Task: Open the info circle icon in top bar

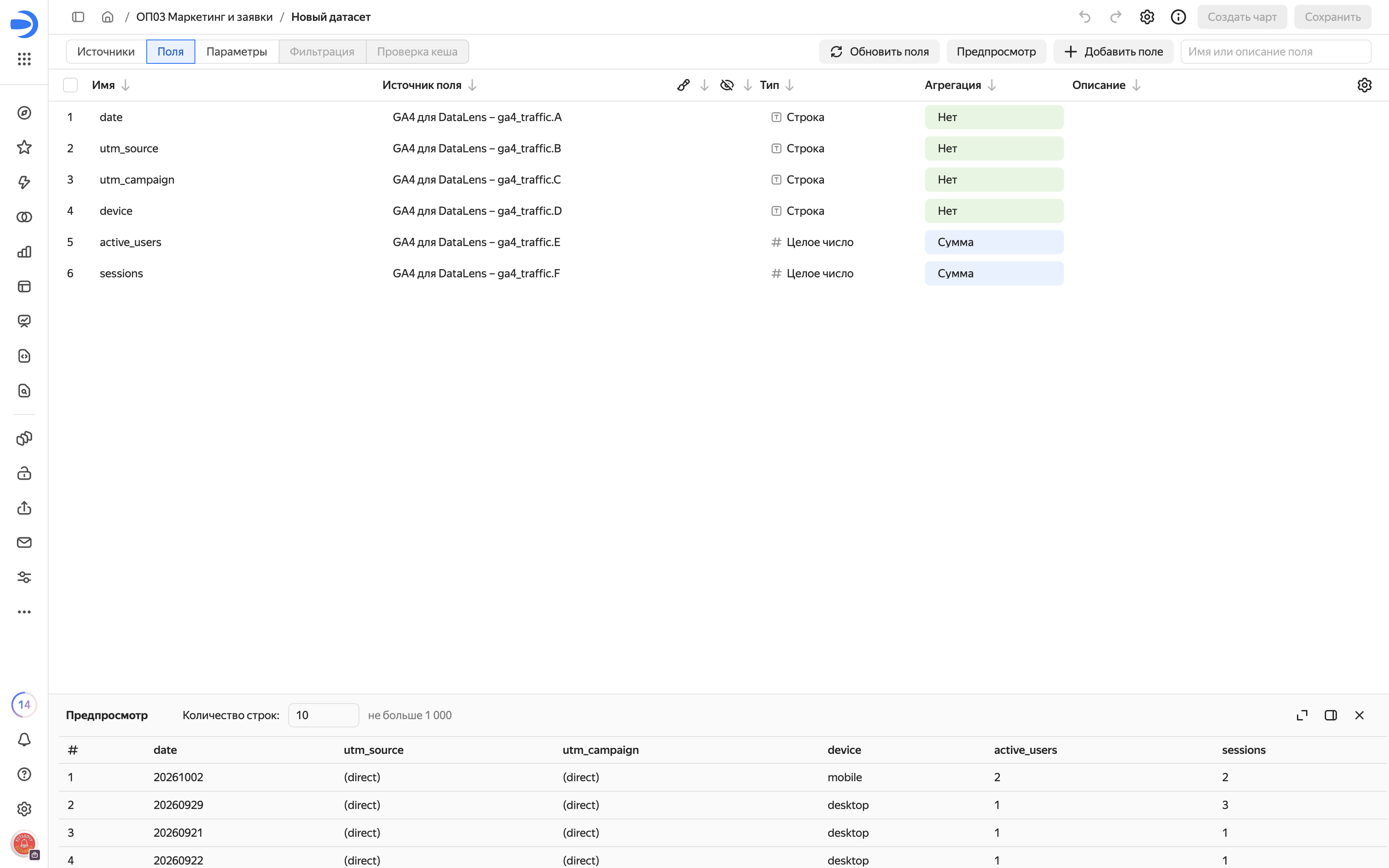Action: click(x=1178, y=16)
